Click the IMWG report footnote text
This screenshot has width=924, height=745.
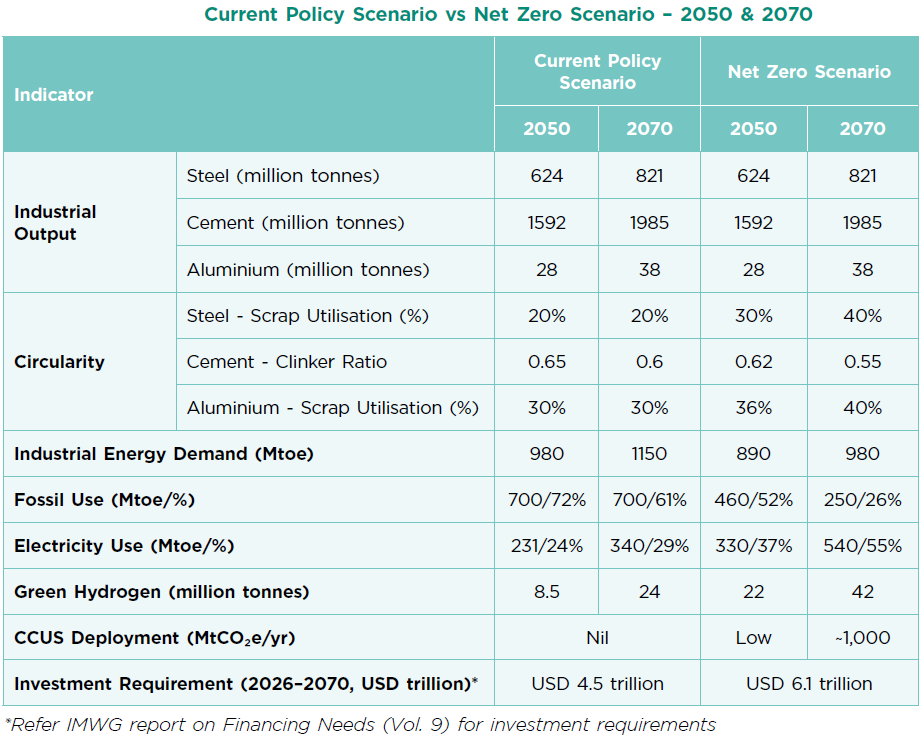coord(360,725)
